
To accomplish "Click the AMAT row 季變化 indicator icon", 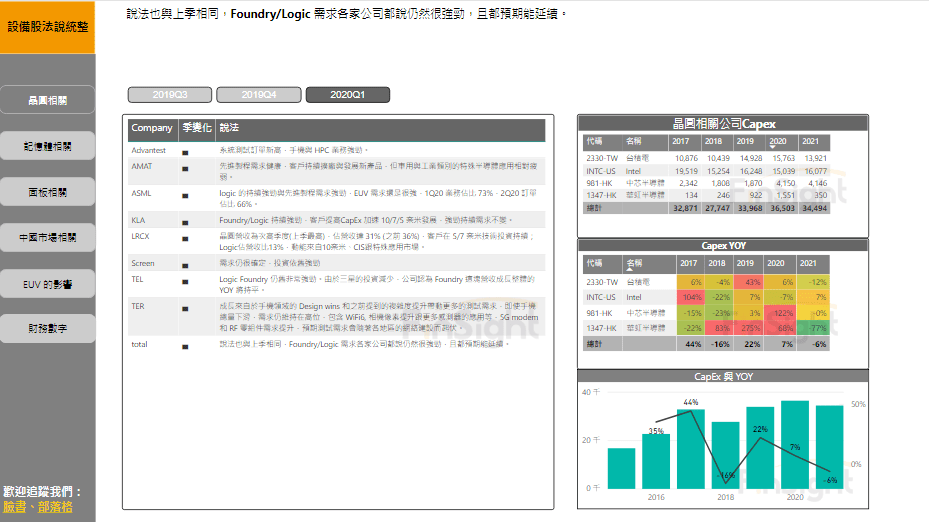I will 185,168.
